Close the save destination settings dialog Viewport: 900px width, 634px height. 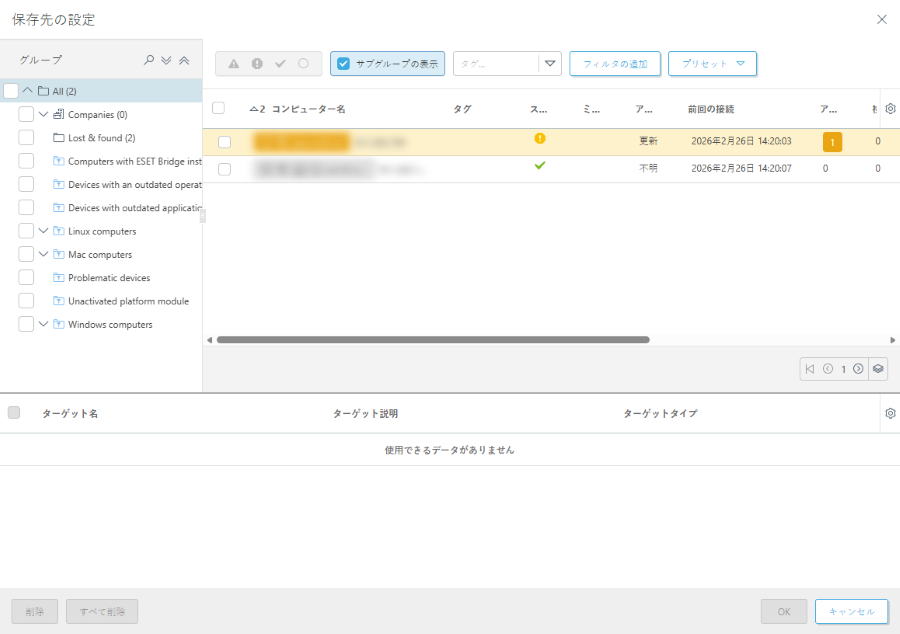pyautogui.click(x=882, y=20)
